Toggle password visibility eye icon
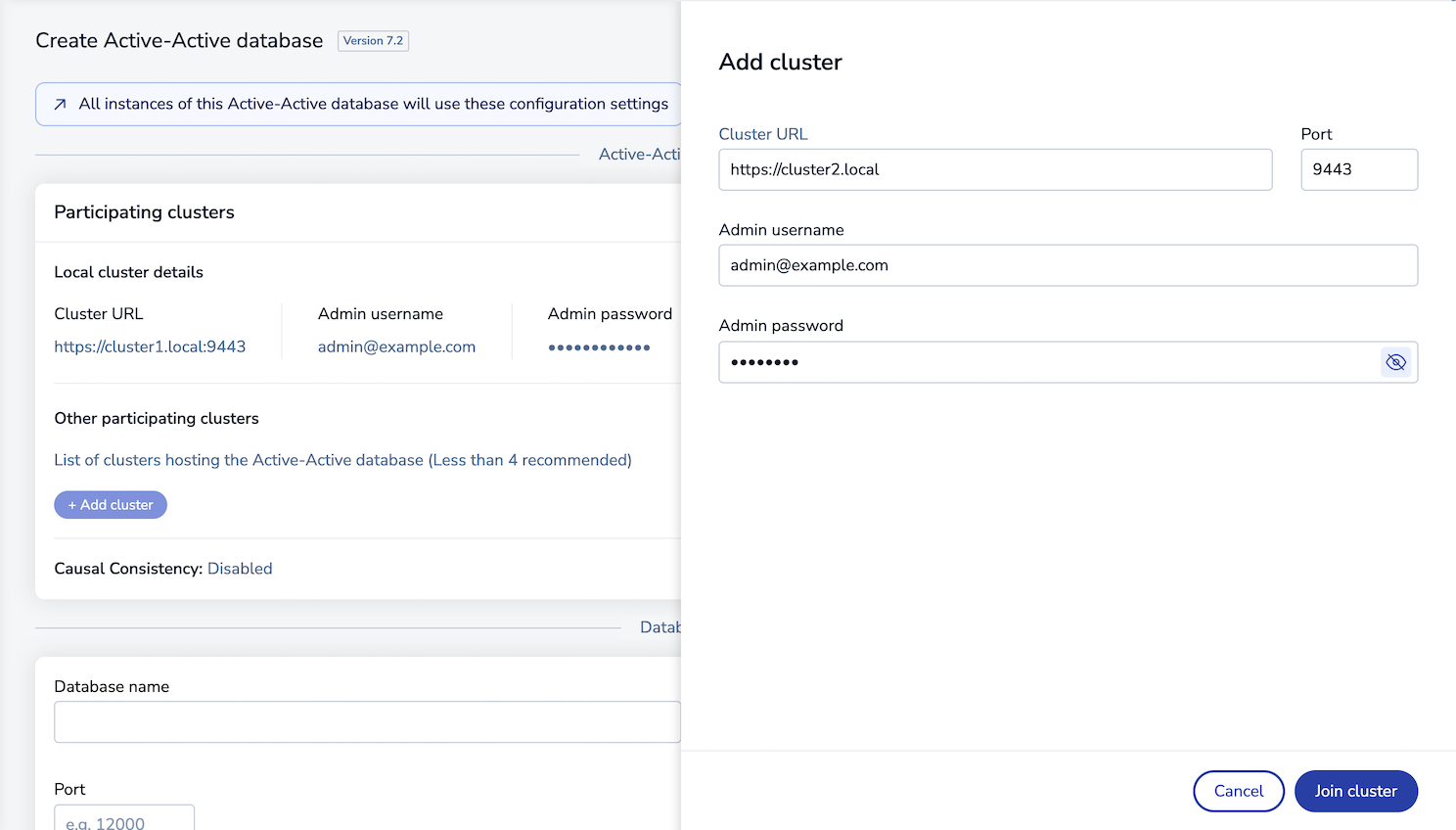 click(x=1395, y=362)
